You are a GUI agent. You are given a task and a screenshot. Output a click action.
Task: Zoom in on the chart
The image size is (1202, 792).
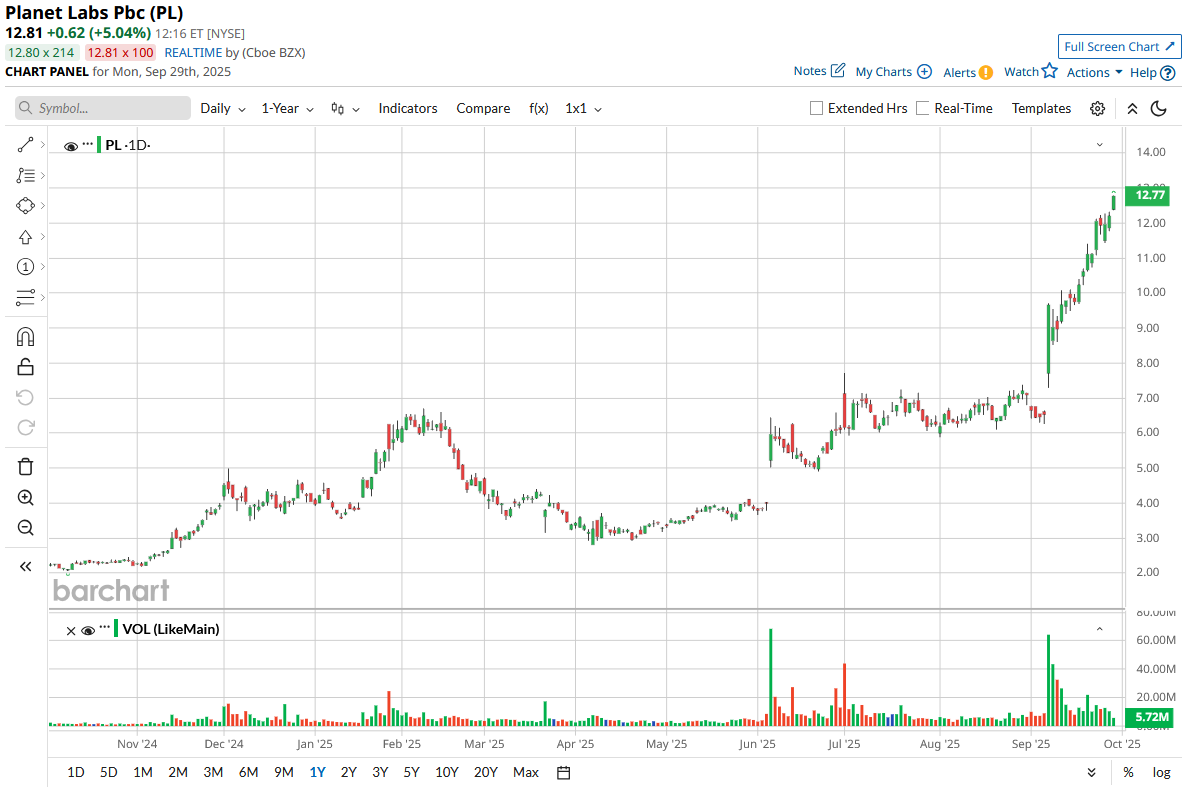point(26,497)
